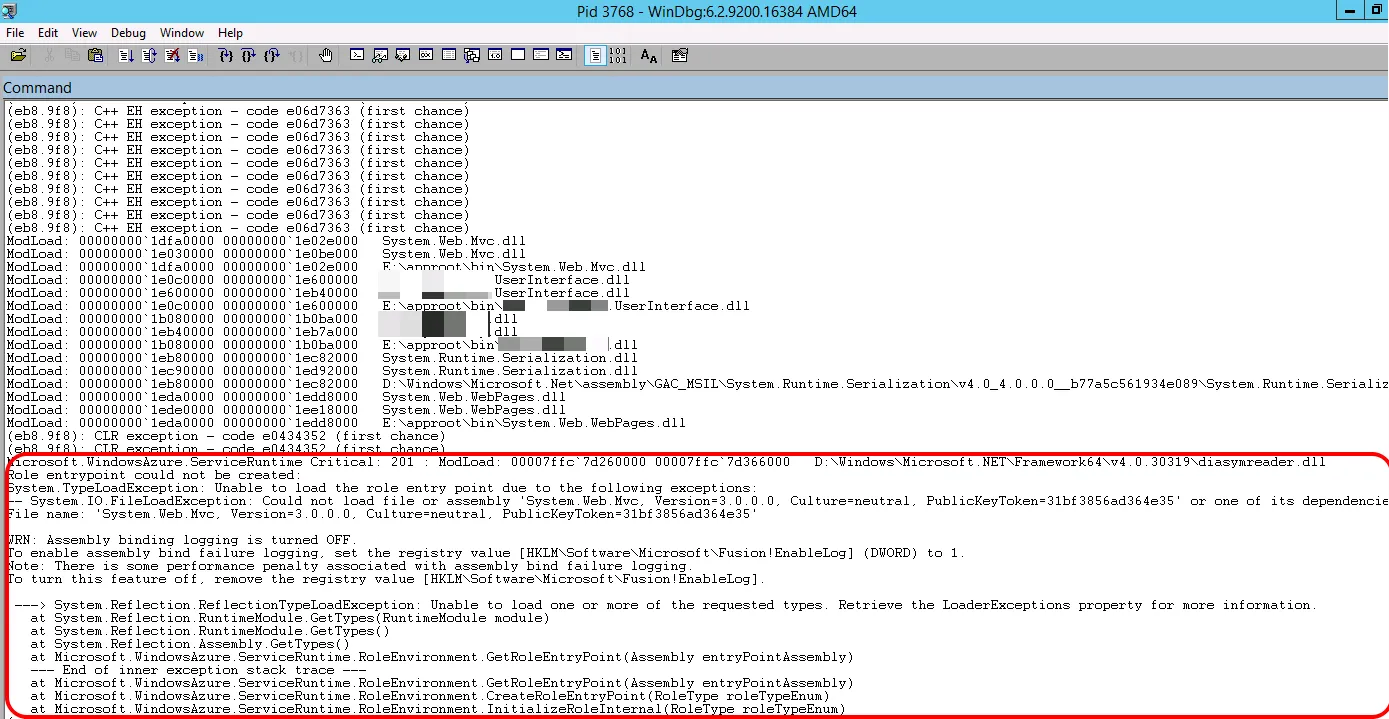Click the hand breakpoint icon
Screen dimensions: 1389x719
326,56
